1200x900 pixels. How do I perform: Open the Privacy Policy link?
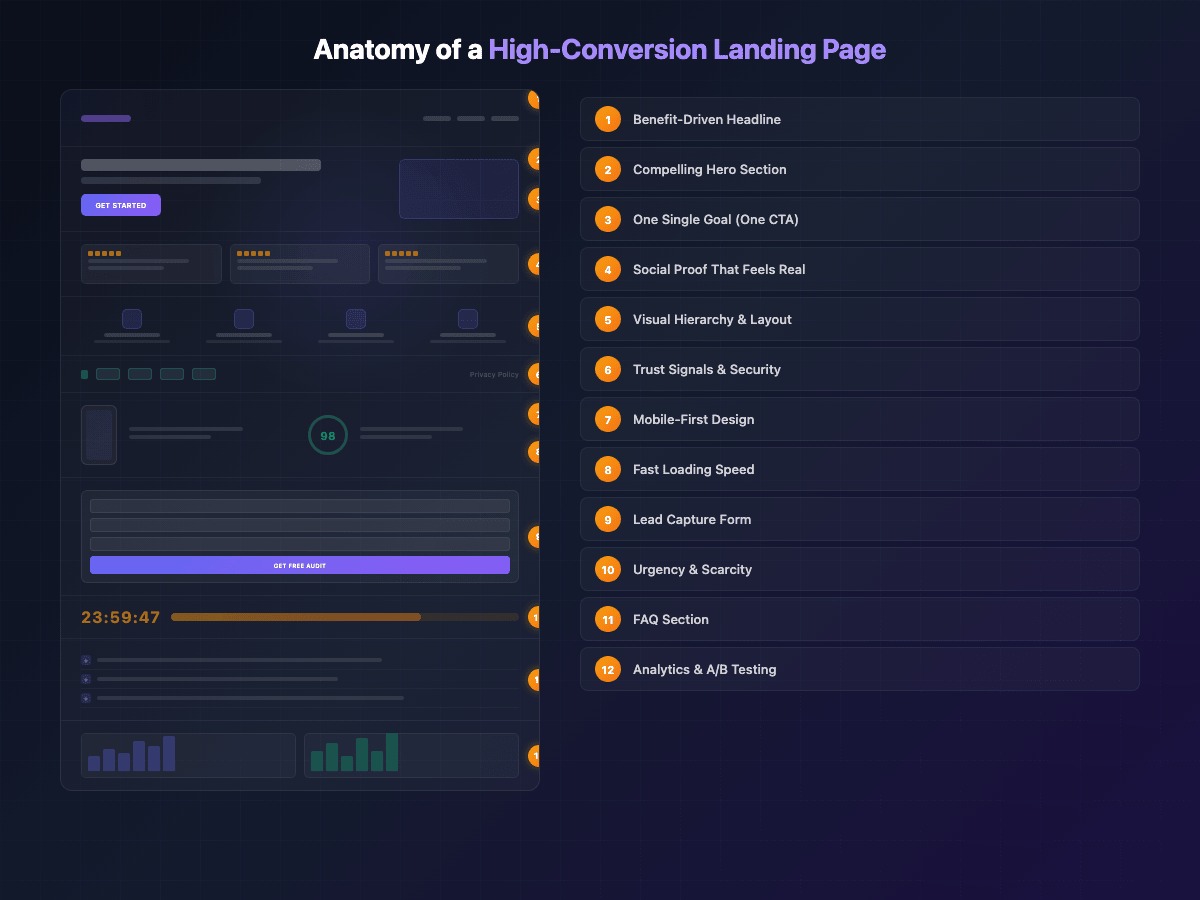[494, 373]
